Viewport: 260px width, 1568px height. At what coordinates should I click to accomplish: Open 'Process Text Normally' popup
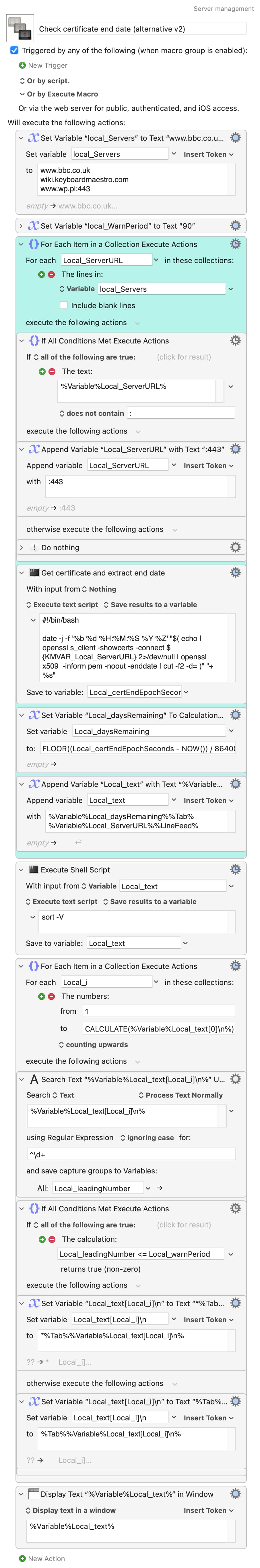(180, 1095)
